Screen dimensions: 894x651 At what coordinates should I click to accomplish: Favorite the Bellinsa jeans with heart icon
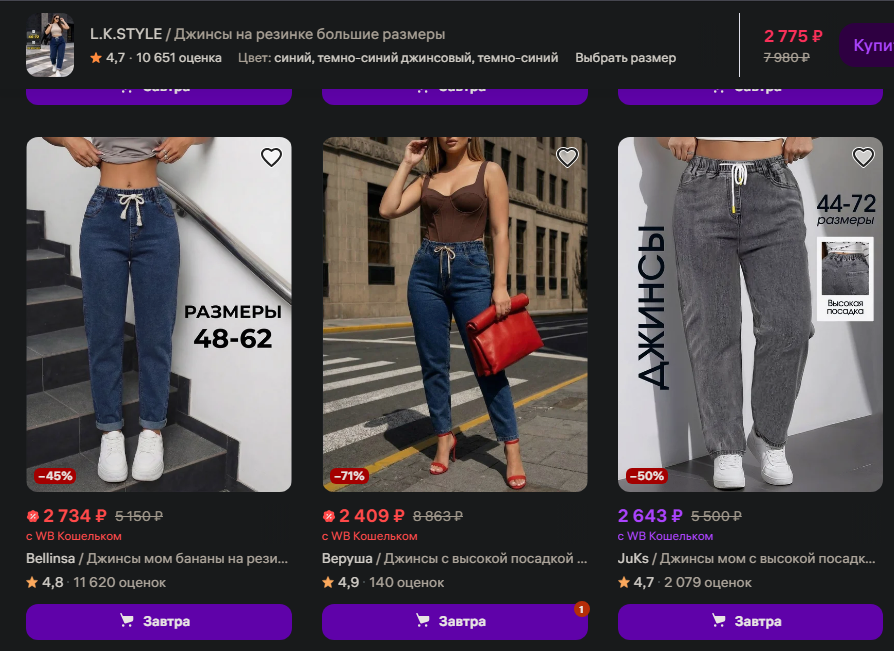(x=271, y=157)
